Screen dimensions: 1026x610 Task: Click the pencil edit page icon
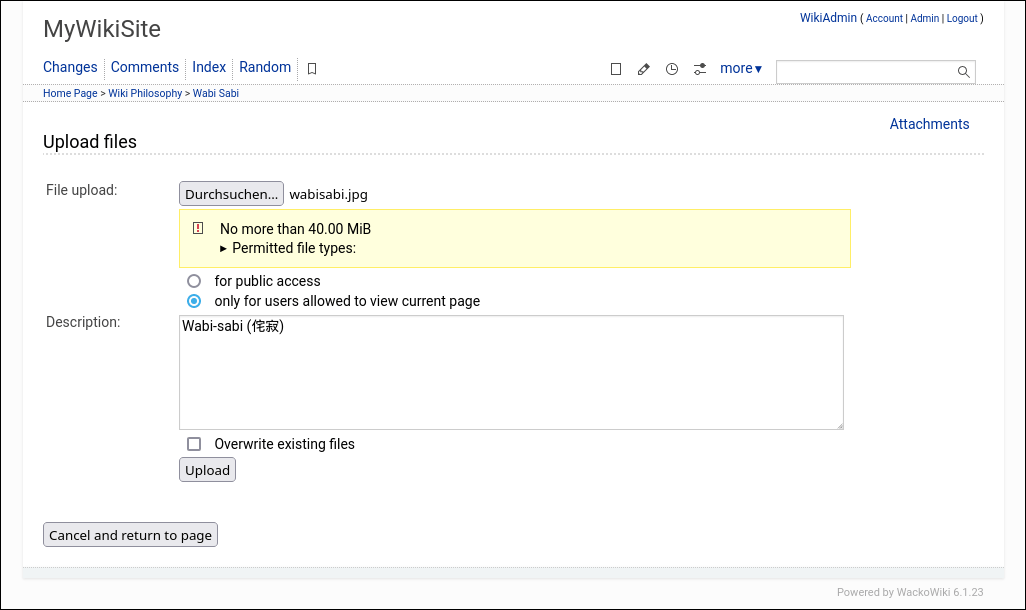(x=644, y=69)
